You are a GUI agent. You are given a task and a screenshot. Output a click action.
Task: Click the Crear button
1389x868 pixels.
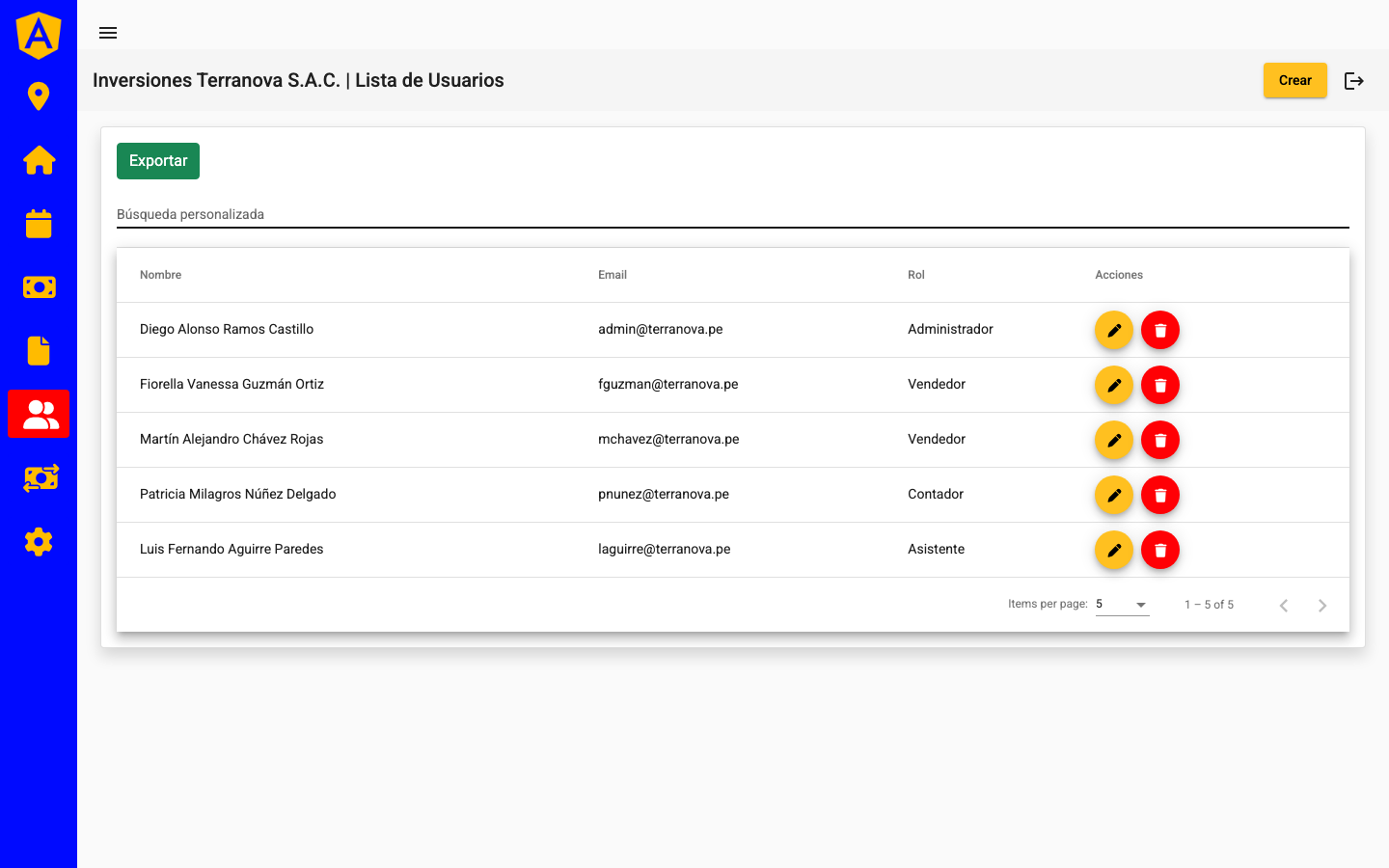[1295, 81]
